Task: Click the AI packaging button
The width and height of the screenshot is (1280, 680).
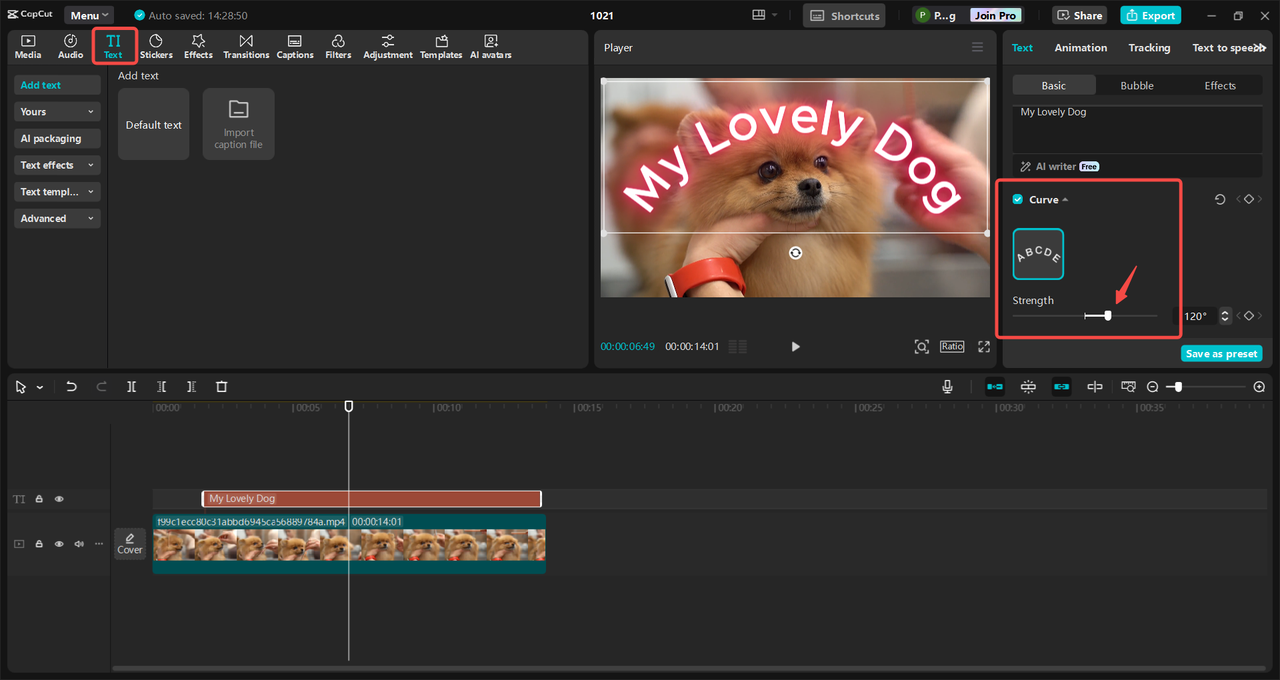Action: click(x=57, y=139)
